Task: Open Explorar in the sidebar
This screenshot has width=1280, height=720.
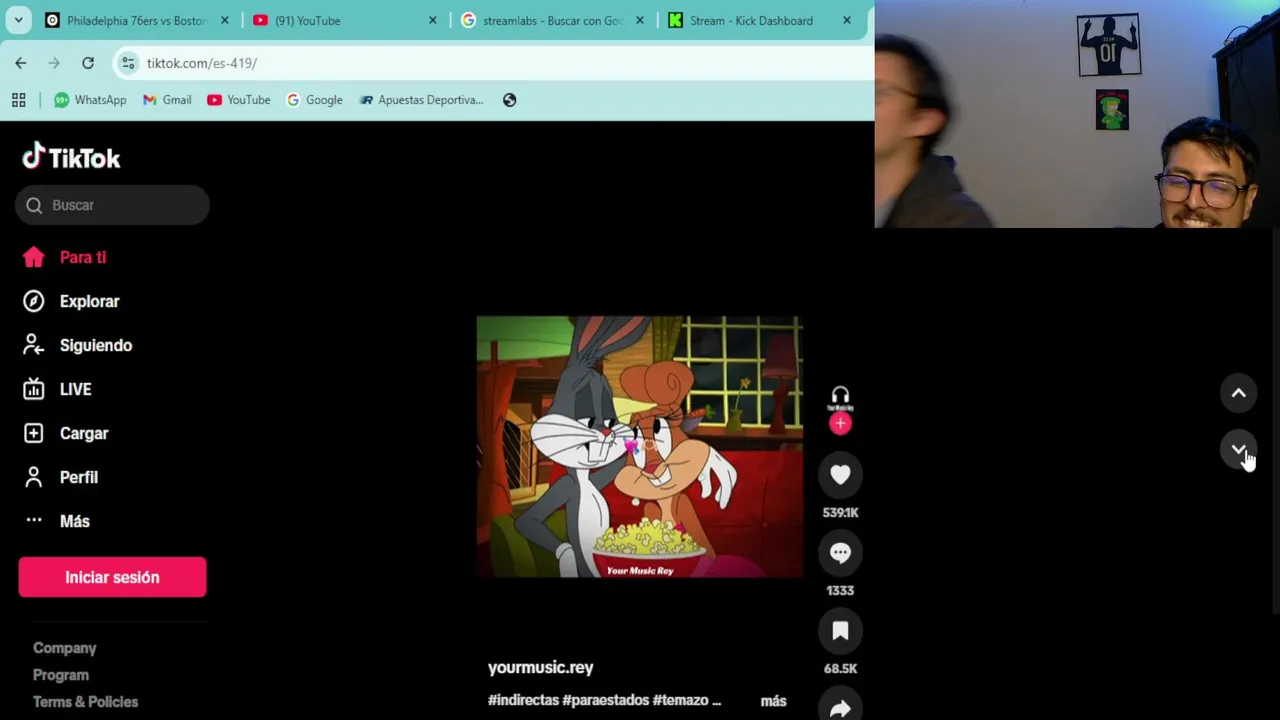Action: coord(71,301)
